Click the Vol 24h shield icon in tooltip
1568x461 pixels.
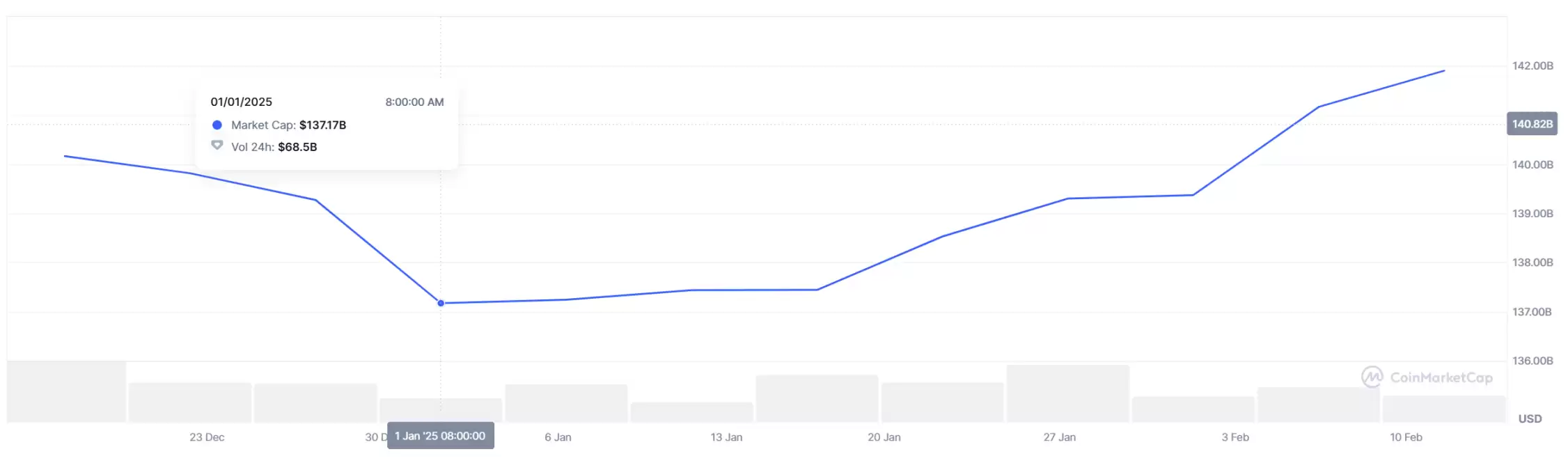pyautogui.click(x=217, y=146)
